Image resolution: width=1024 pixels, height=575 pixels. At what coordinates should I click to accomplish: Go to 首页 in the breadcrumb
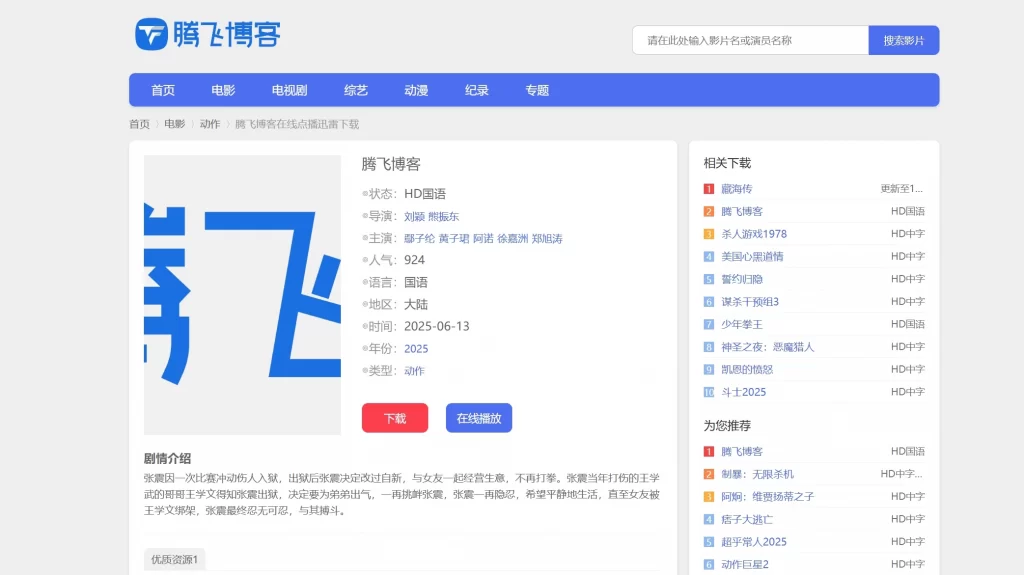(x=139, y=124)
